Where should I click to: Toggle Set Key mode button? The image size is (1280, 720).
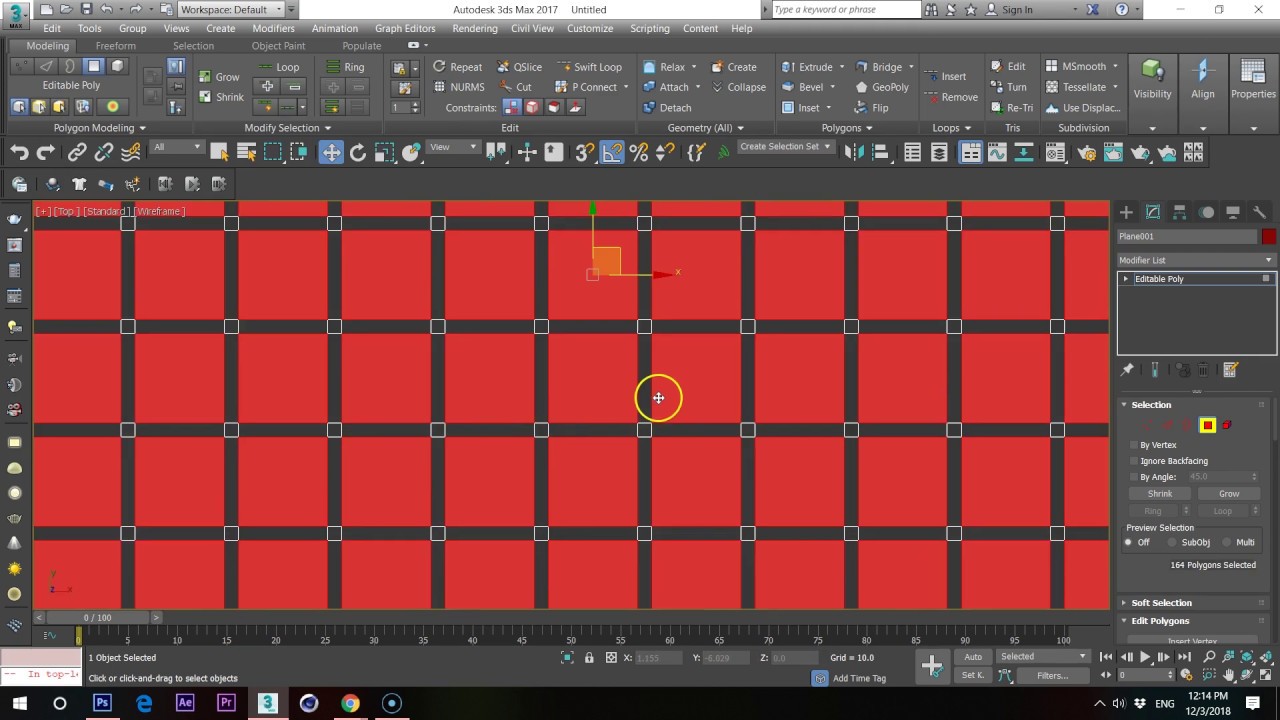[x=973, y=675]
